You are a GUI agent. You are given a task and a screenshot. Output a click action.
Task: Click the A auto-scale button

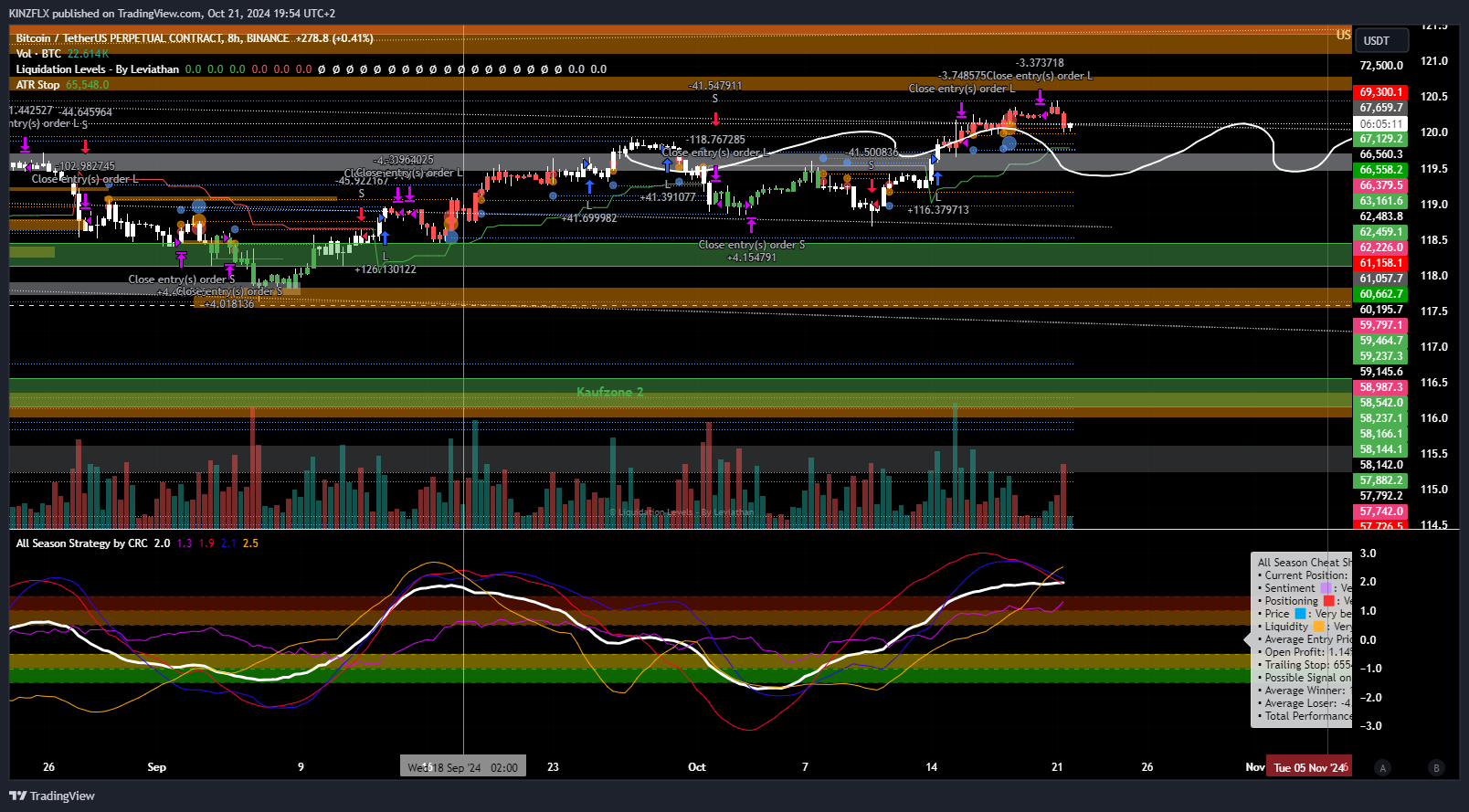1382,768
